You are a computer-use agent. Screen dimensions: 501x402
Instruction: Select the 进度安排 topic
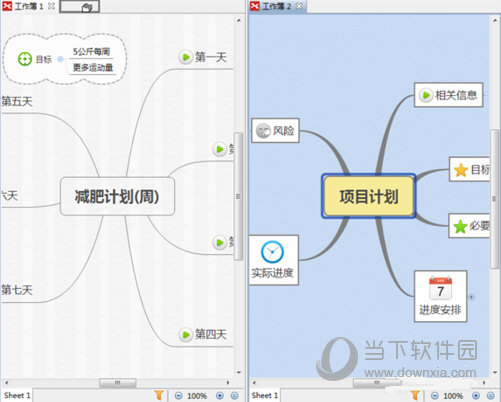click(440, 296)
